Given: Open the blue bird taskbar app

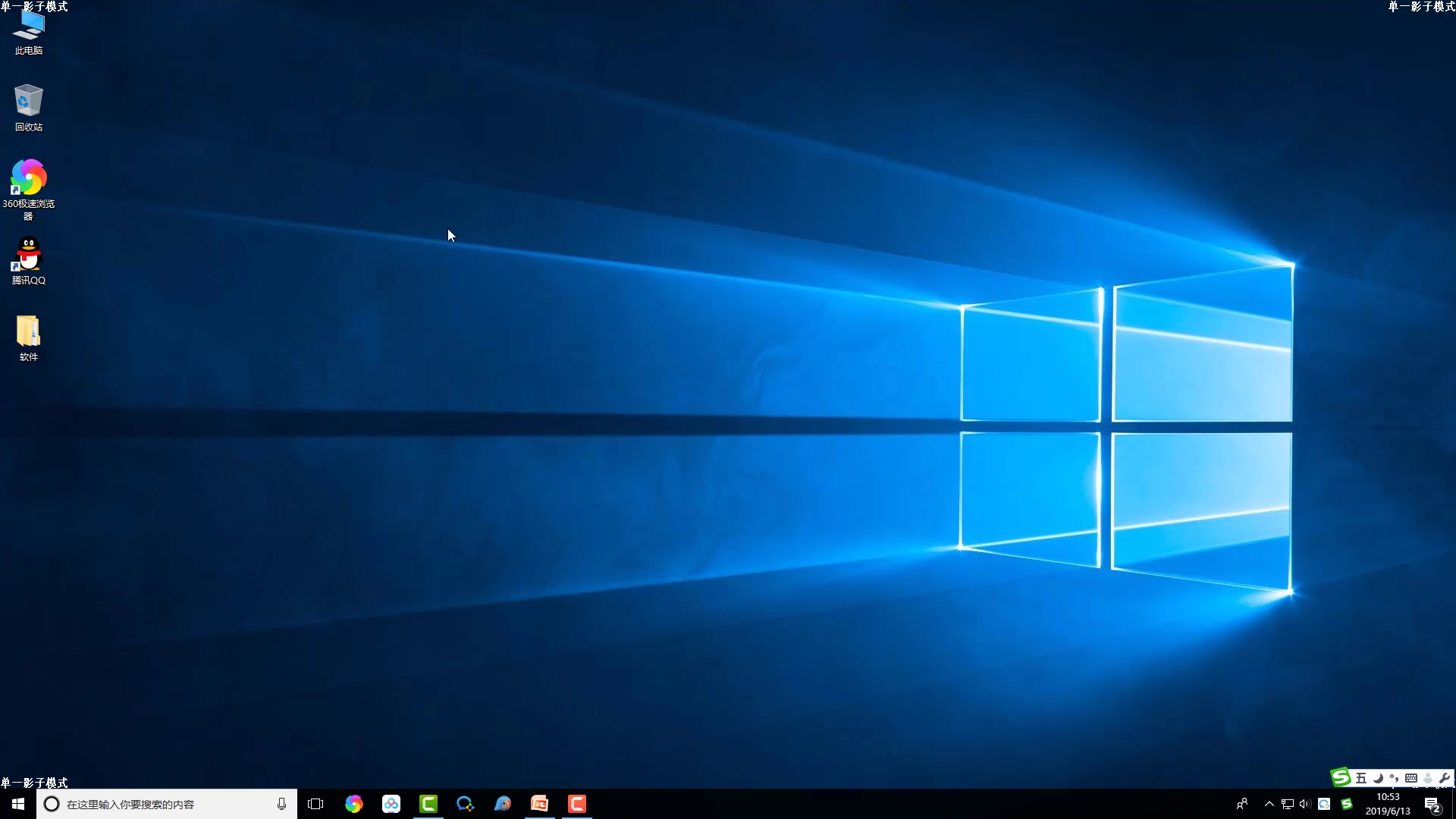Looking at the screenshot, I should (502, 804).
